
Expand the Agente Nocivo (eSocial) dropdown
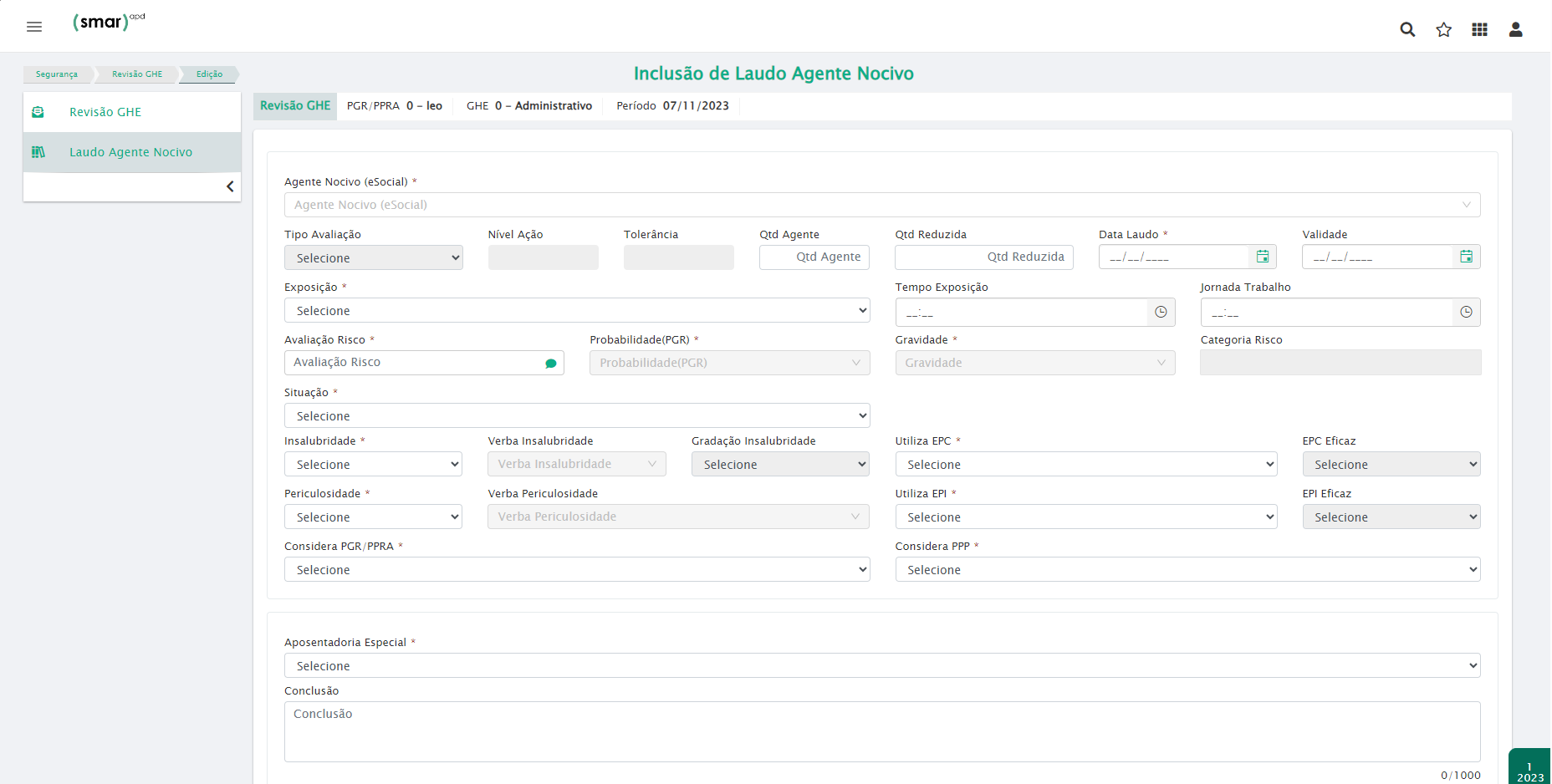pyautogui.click(x=881, y=205)
